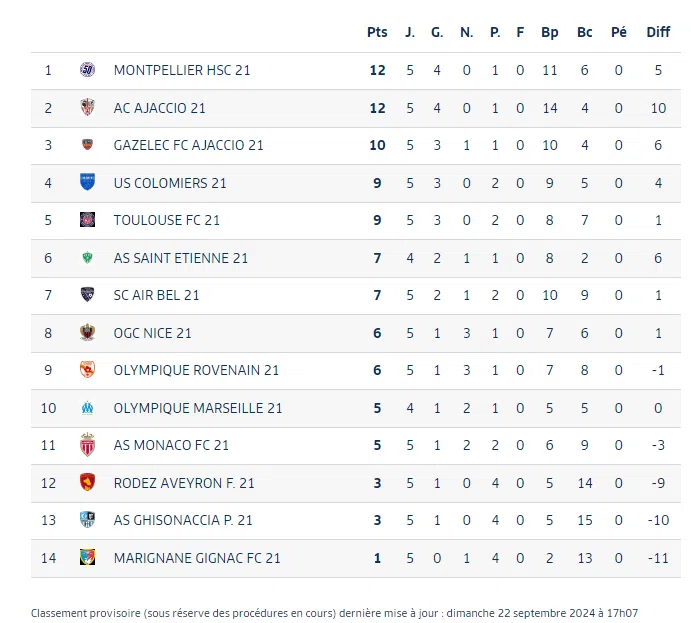Click the Olympique Marseille 21 logo
Screen dimensions: 691x623
(87, 408)
